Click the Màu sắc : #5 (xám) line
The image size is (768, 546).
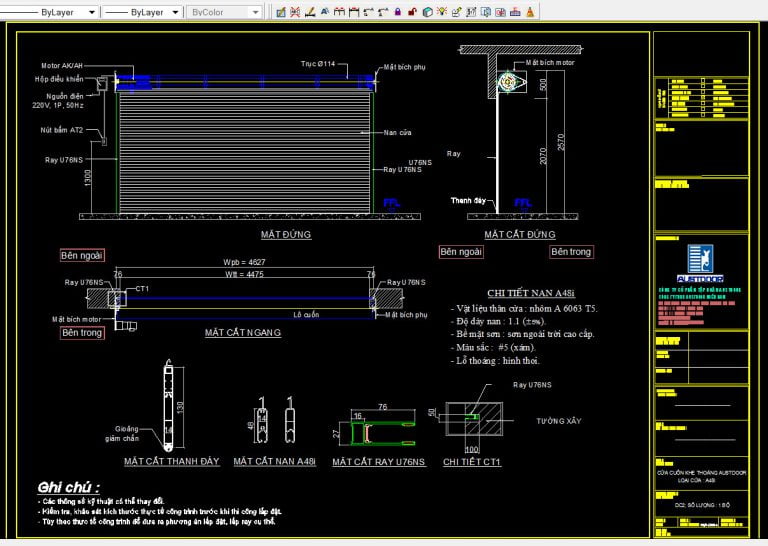(493, 348)
